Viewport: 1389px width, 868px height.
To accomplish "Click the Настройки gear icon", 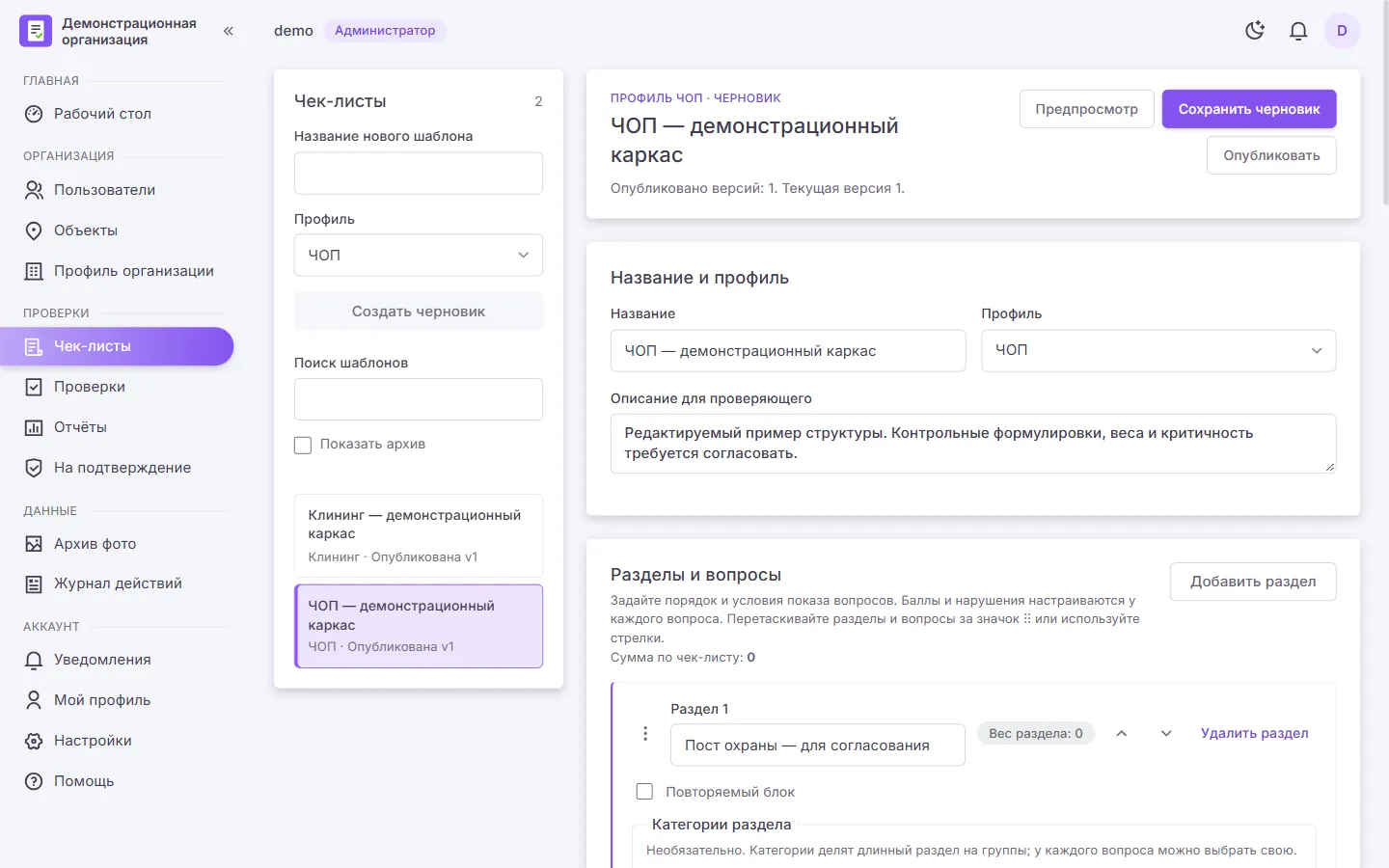I will [x=34, y=741].
